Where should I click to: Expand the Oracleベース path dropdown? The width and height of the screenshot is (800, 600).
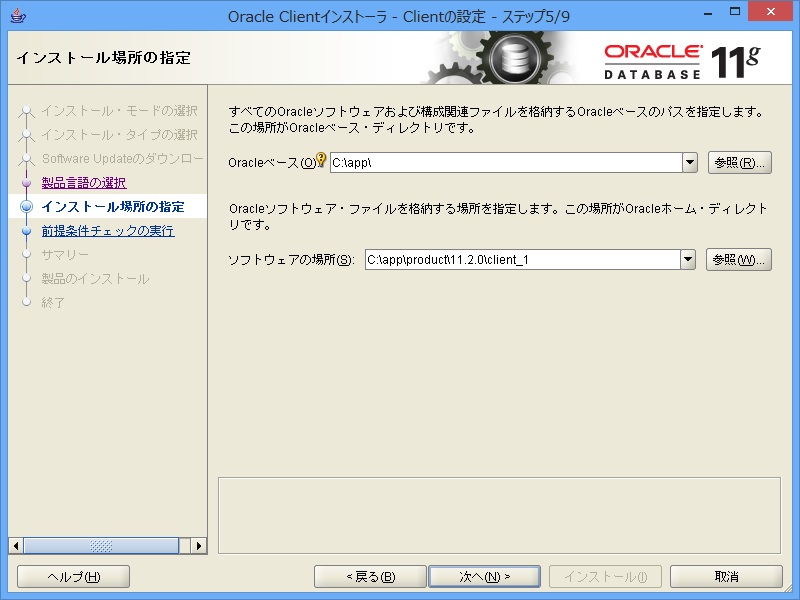click(689, 162)
